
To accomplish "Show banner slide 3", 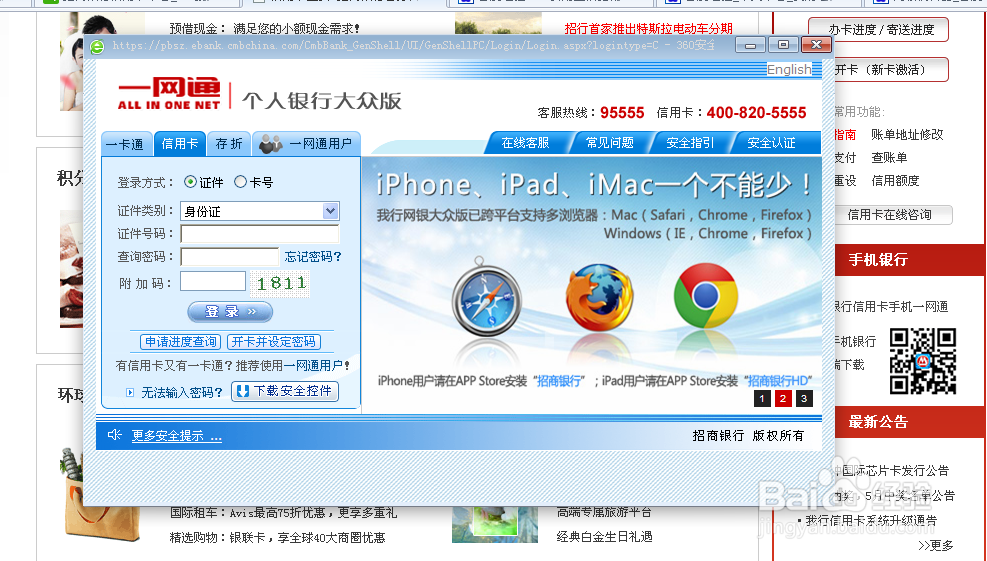I will [804, 399].
